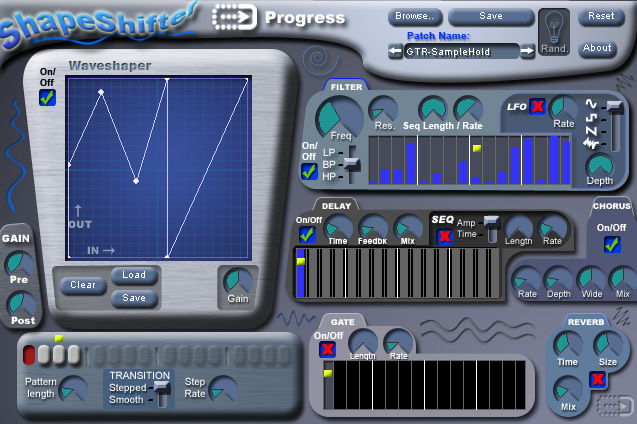Select the random noise LFO waveform icon

(x=591, y=143)
